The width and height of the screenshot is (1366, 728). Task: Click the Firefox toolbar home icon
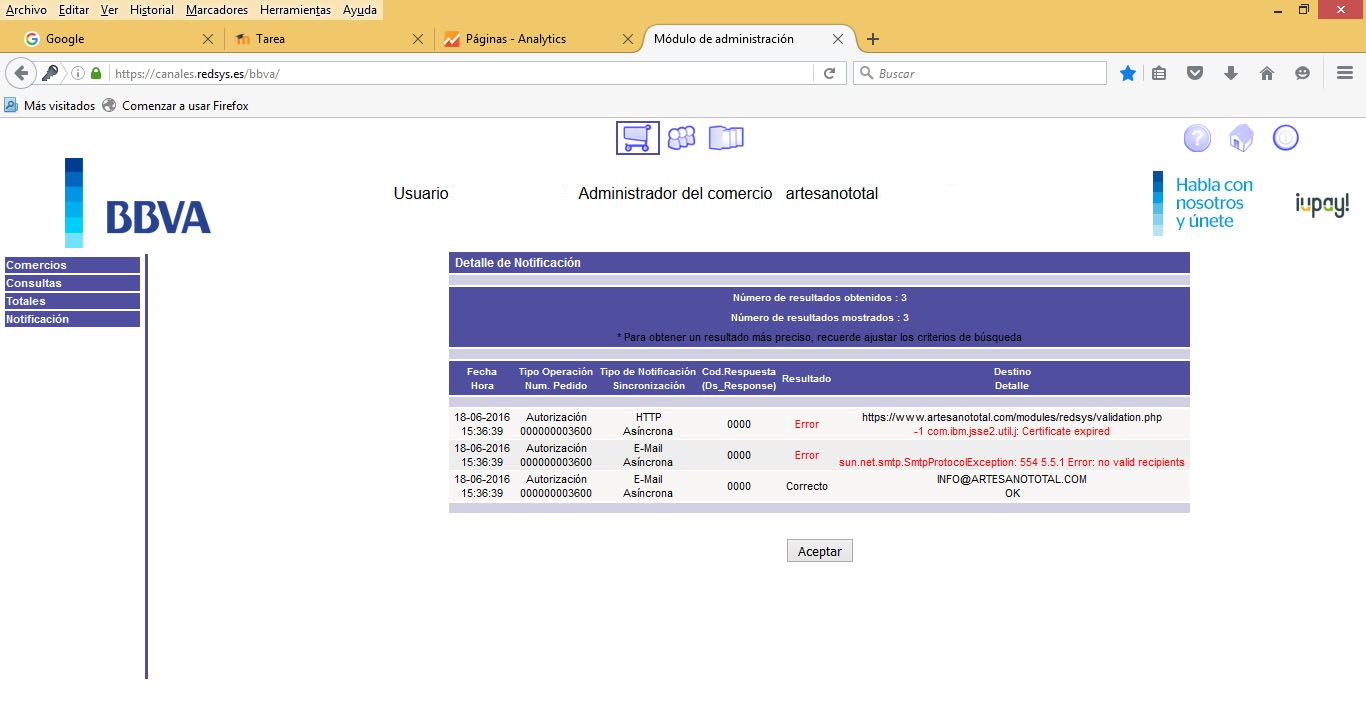(1267, 73)
